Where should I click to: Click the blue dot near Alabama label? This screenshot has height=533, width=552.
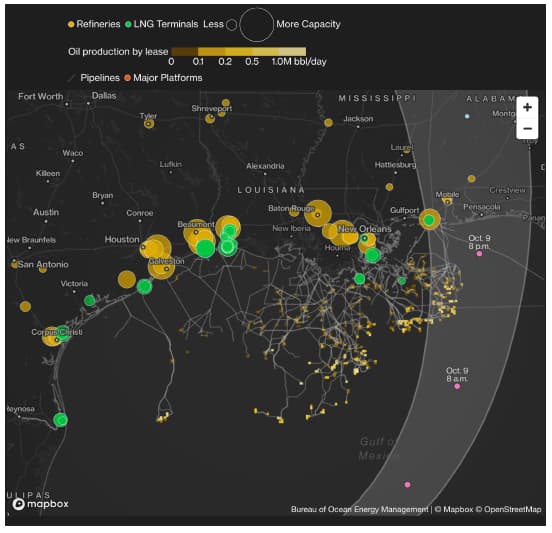click(x=467, y=116)
